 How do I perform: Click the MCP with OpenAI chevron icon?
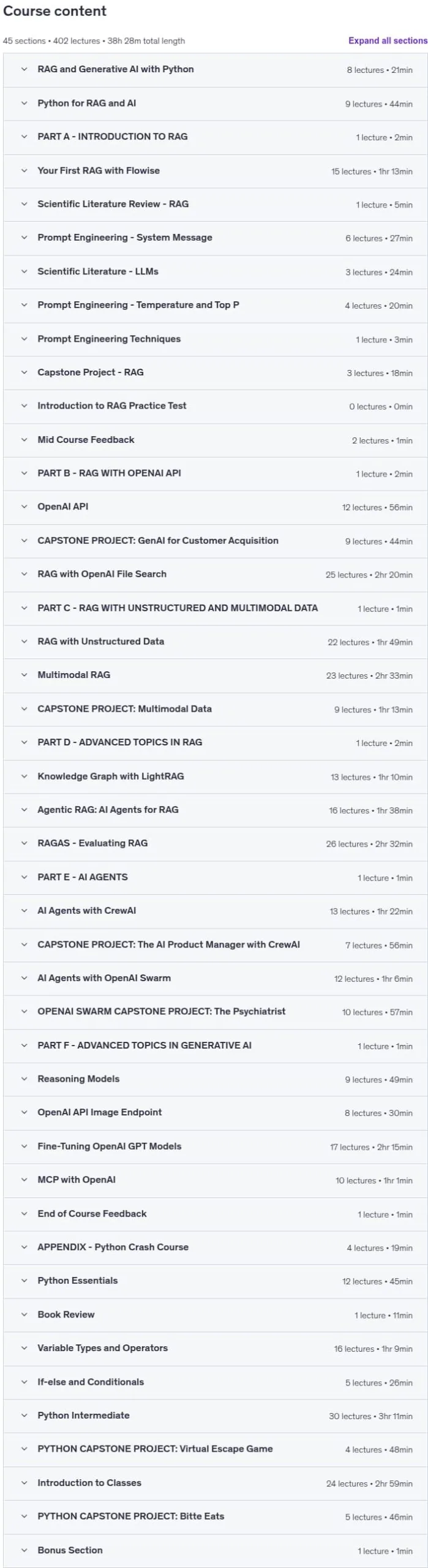[24, 1180]
